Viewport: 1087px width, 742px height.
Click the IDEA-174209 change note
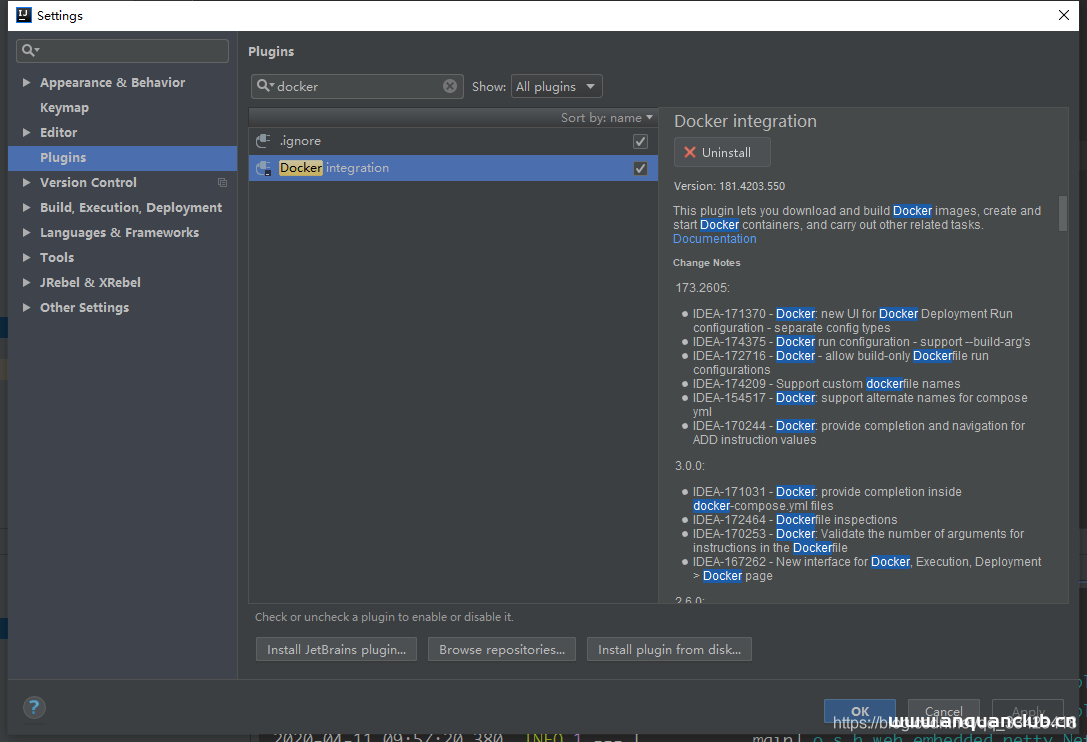click(826, 383)
